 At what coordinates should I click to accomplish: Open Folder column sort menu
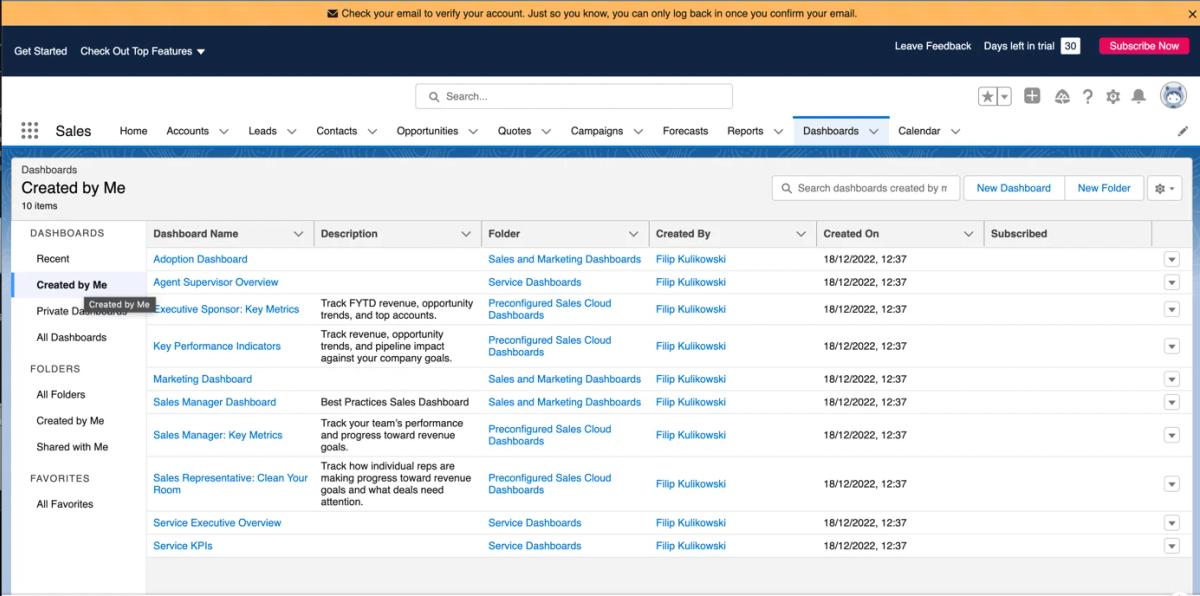[x=633, y=234]
